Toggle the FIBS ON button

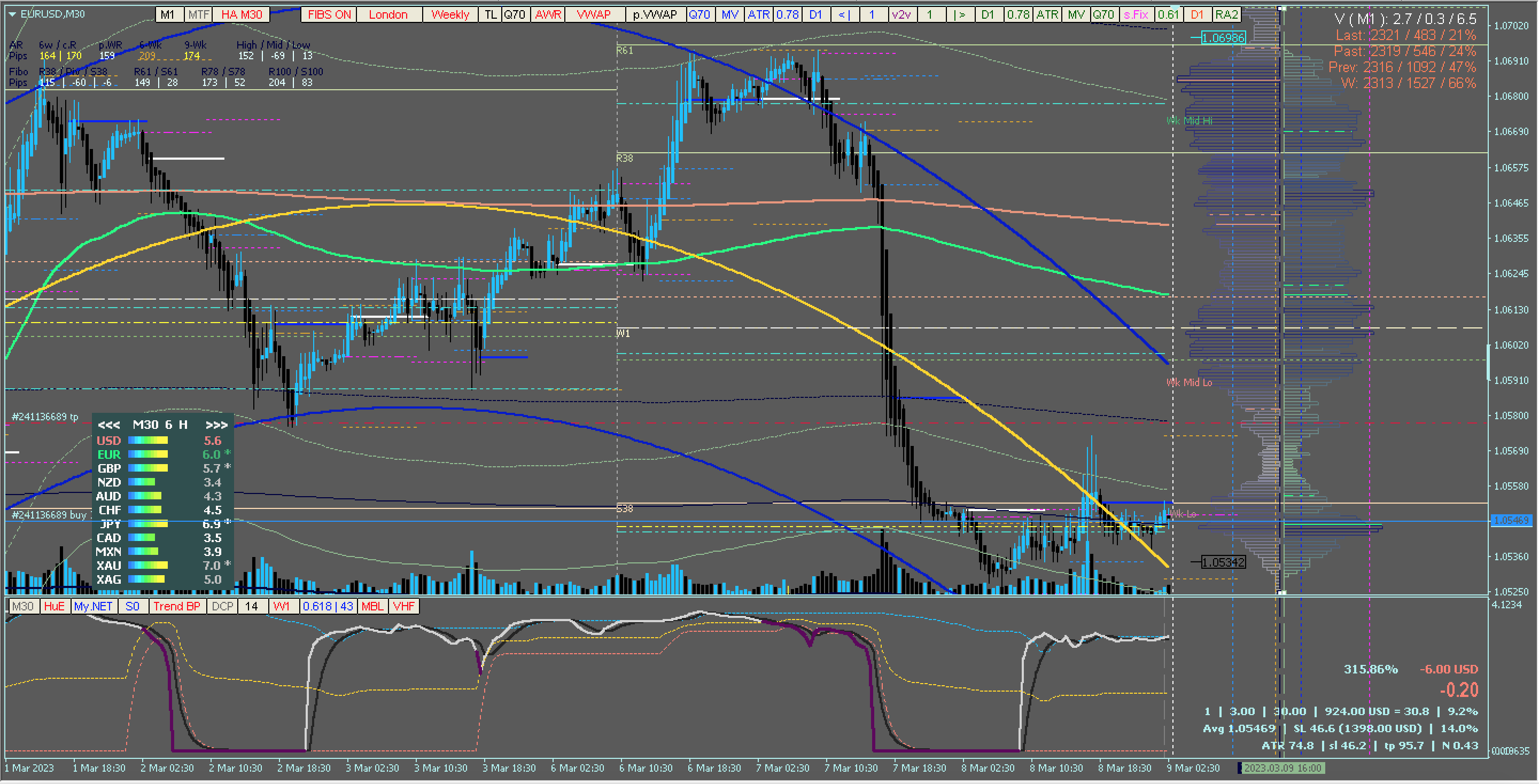329,14
